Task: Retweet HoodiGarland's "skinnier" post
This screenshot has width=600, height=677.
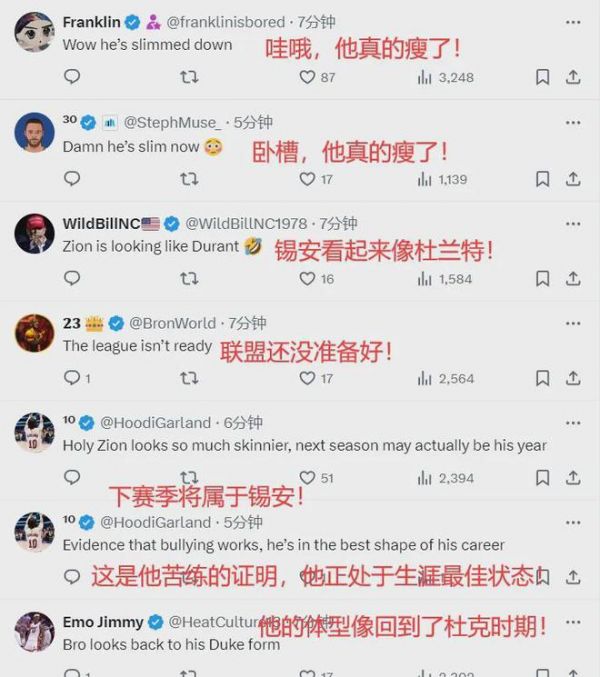Action: [189, 478]
